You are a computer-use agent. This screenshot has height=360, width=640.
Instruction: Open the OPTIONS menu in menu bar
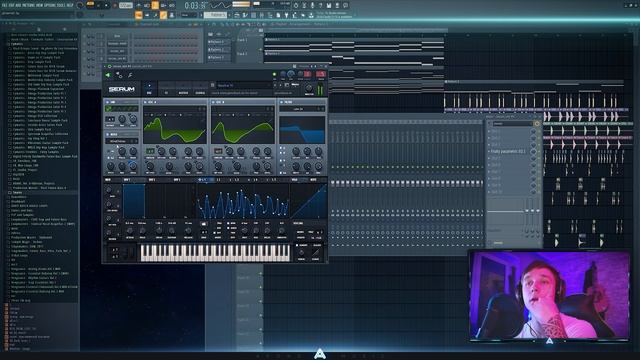coord(49,5)
